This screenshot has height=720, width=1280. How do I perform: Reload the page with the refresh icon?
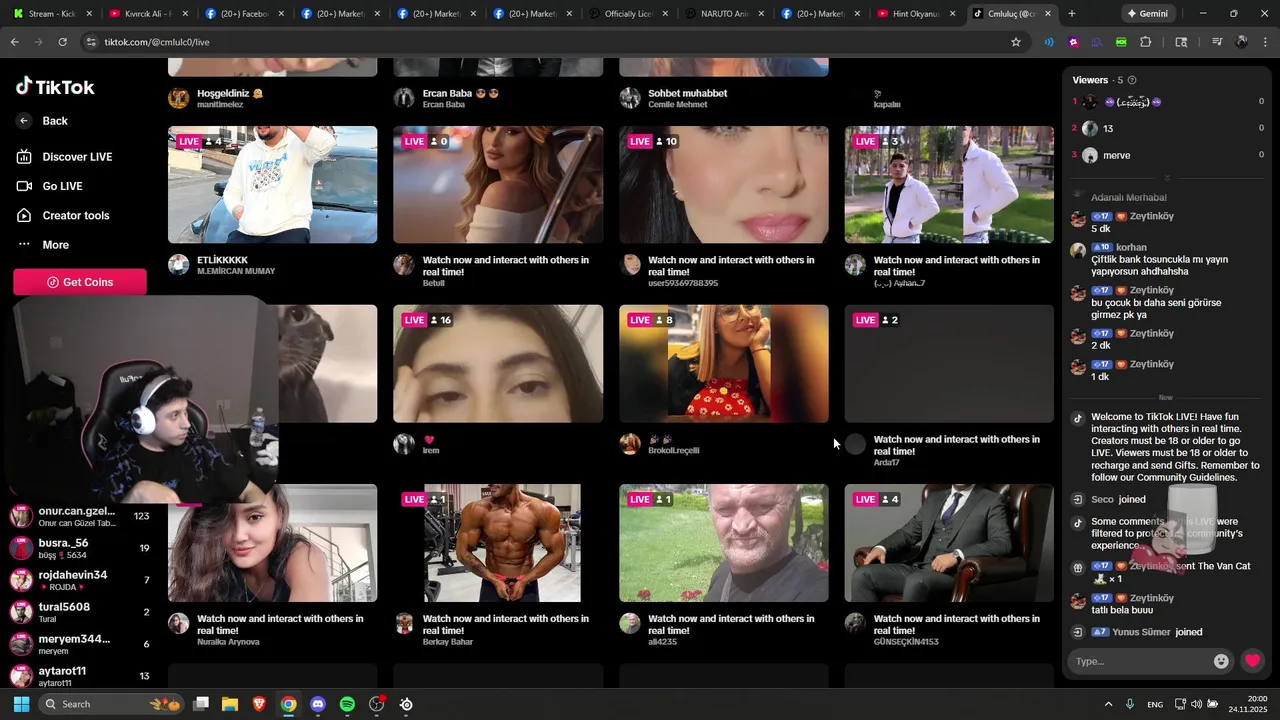tap(62, 42)
